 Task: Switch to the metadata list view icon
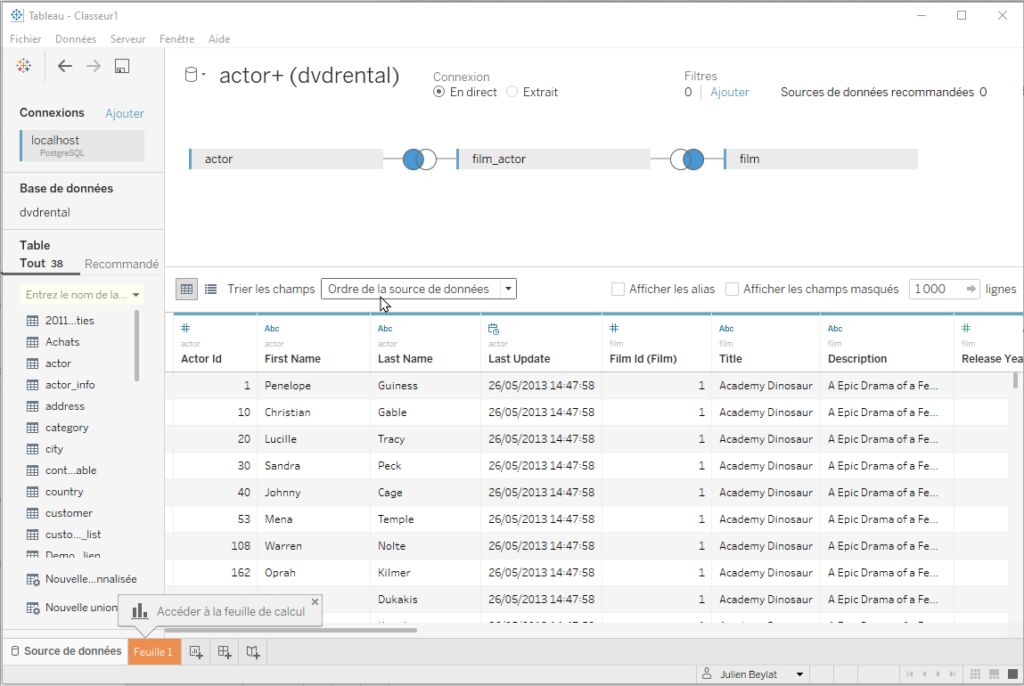(211, 289)
